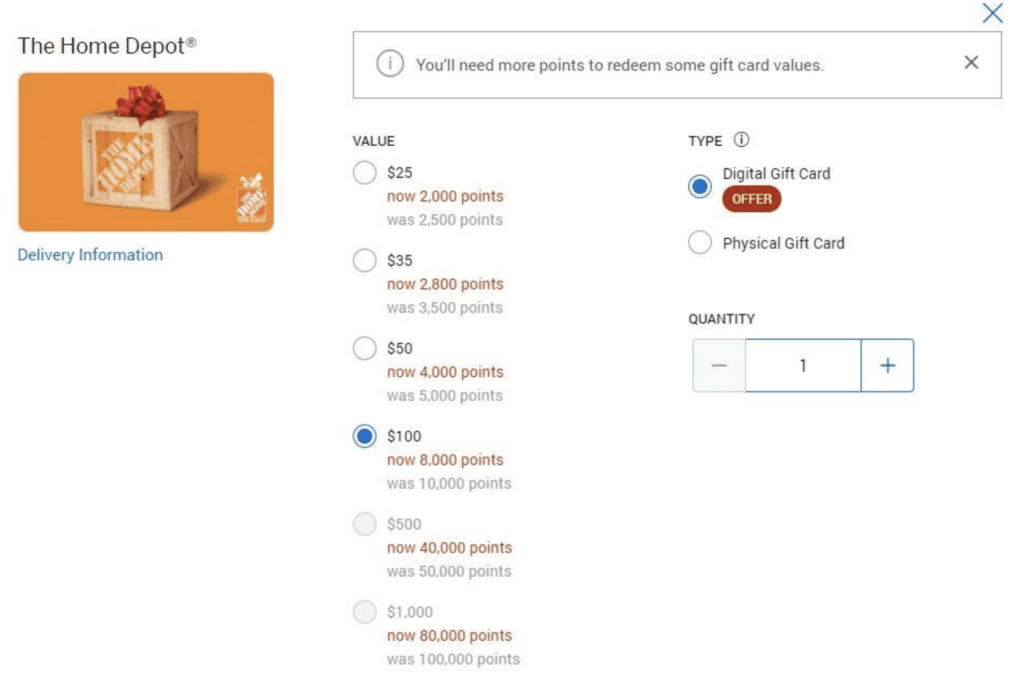Select the $500 value option

365,524
